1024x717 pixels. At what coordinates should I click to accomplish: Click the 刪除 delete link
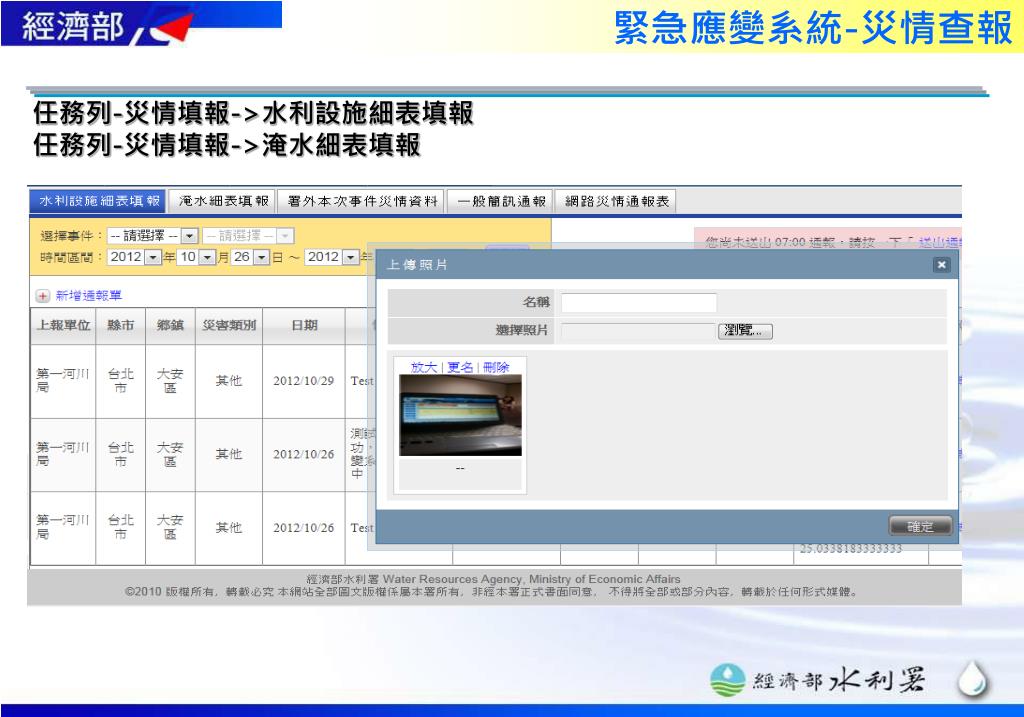pyautogui.click(x=496, y=368)
